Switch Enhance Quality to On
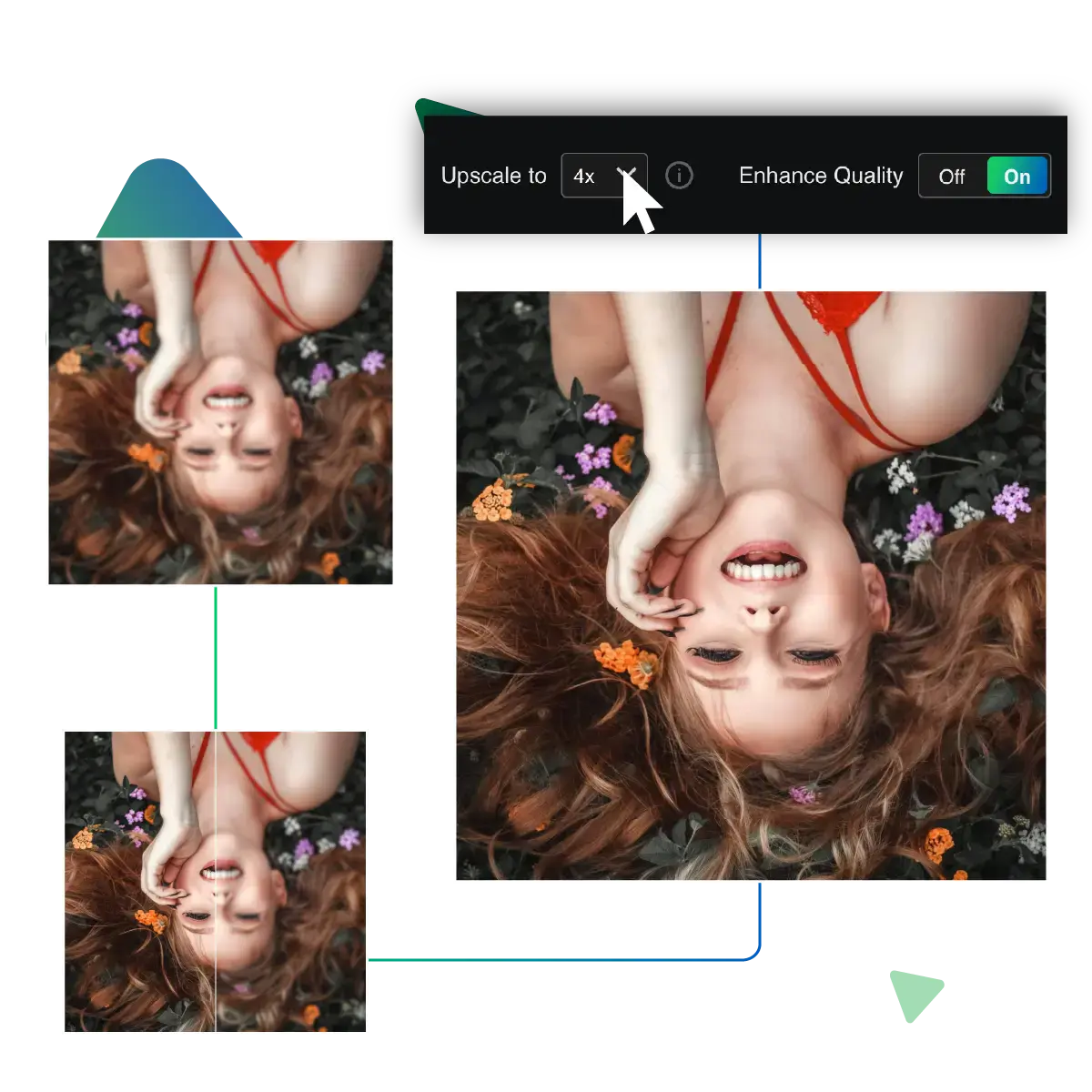Screen dimensions: 1092x1092 point(1017,177)
